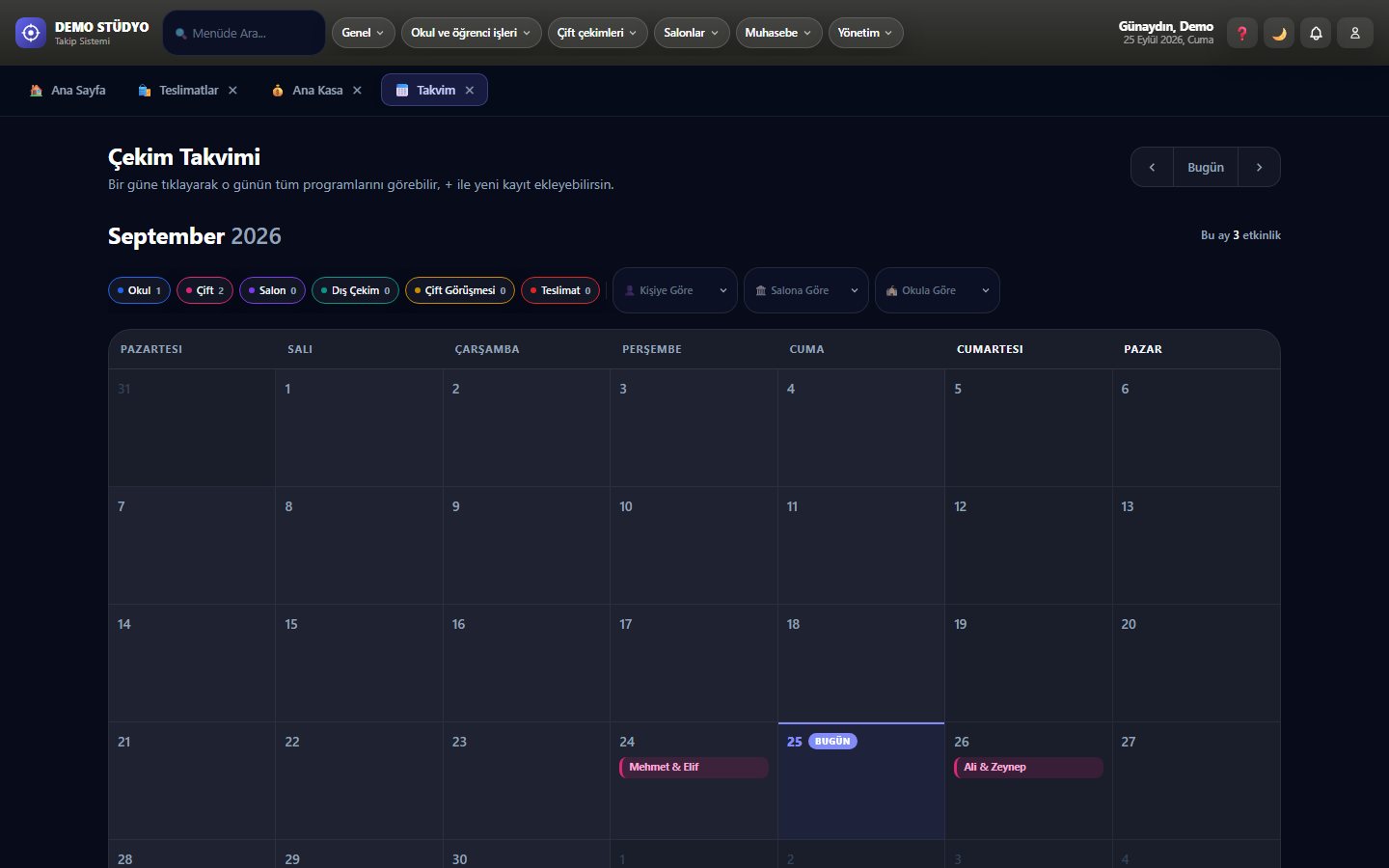Image resolution: width=1389 pixels, height=868 pixels.
Task: Open the Kişiye Göre dropdown
Action: point(675,290)
